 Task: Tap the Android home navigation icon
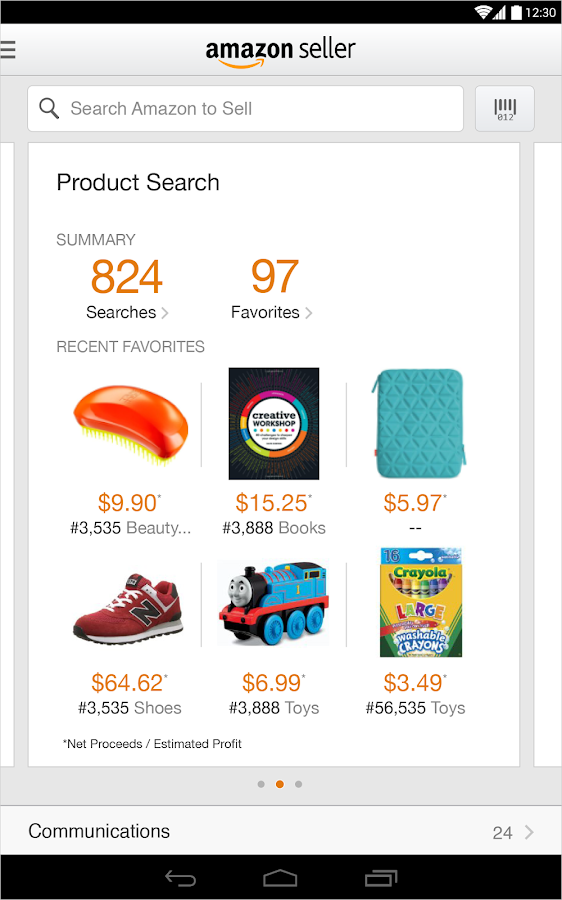coord(280,878)
